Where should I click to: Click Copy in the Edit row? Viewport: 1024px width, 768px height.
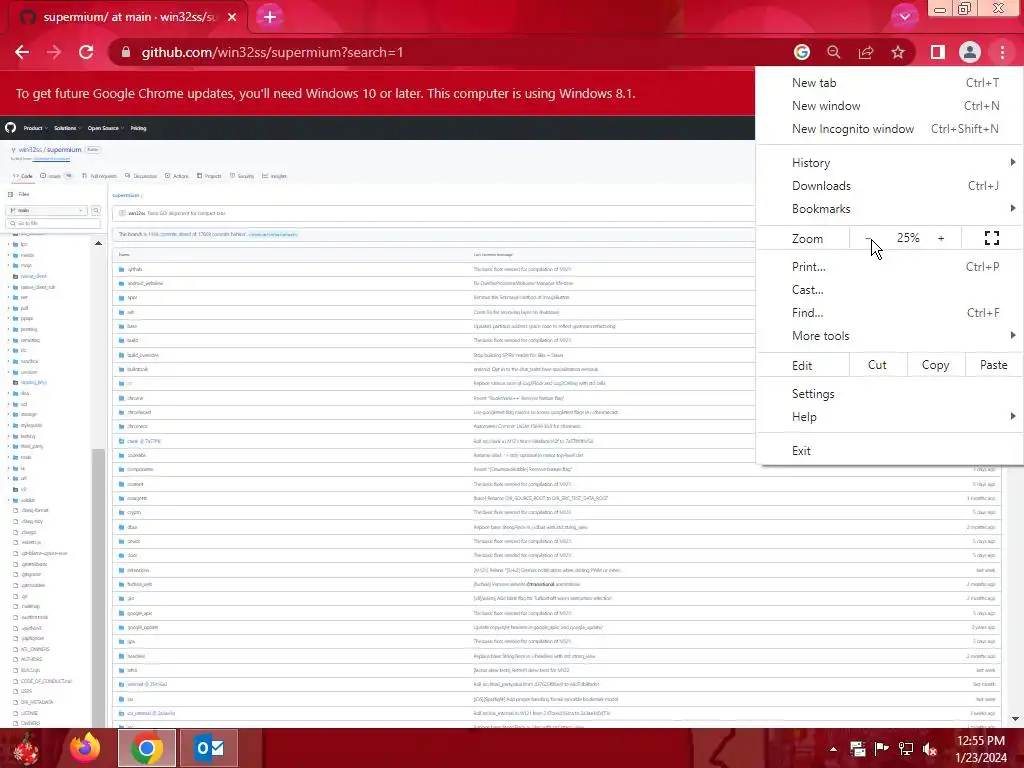935,365
